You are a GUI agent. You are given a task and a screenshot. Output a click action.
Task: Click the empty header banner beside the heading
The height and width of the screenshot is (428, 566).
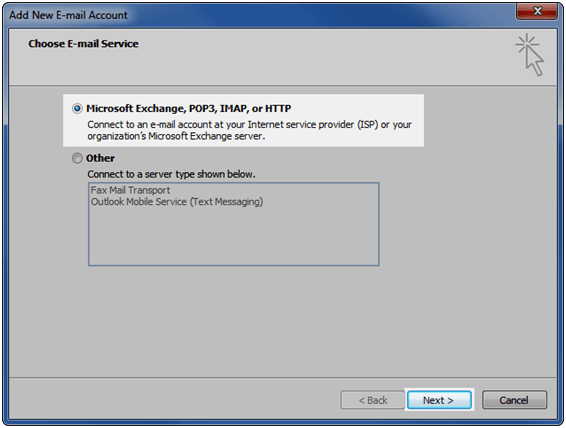coord(325,57)
